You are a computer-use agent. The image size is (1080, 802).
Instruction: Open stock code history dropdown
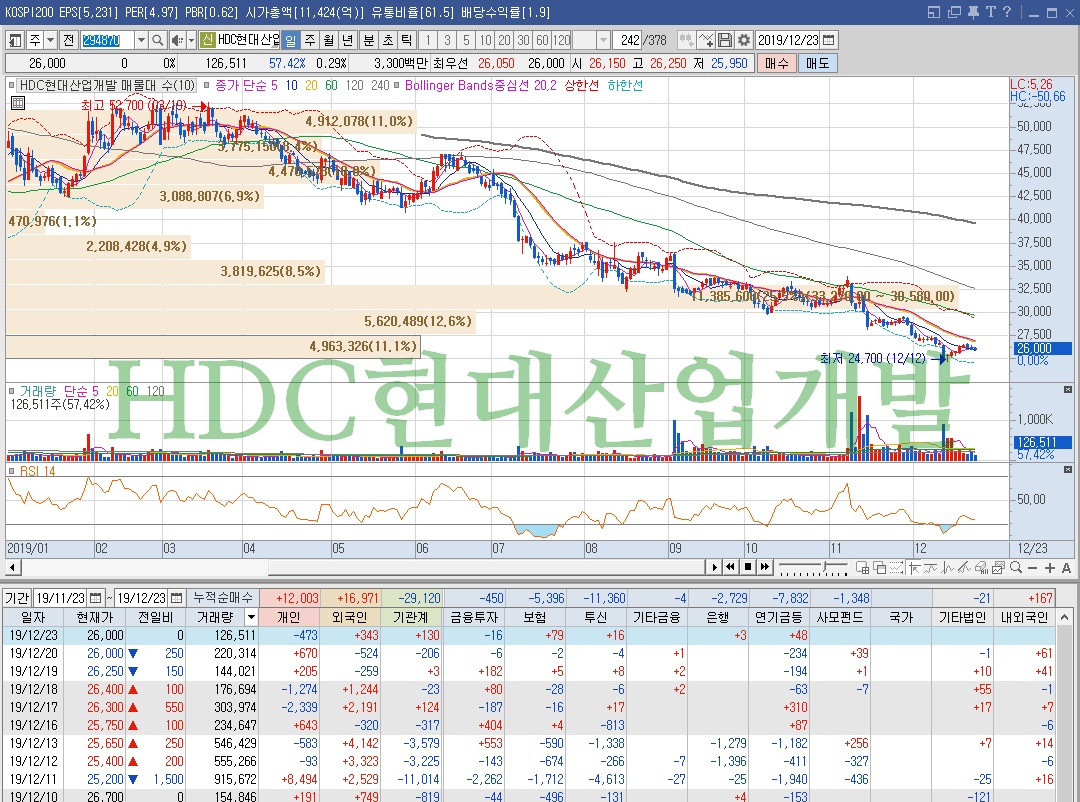(x=141, y=40)
